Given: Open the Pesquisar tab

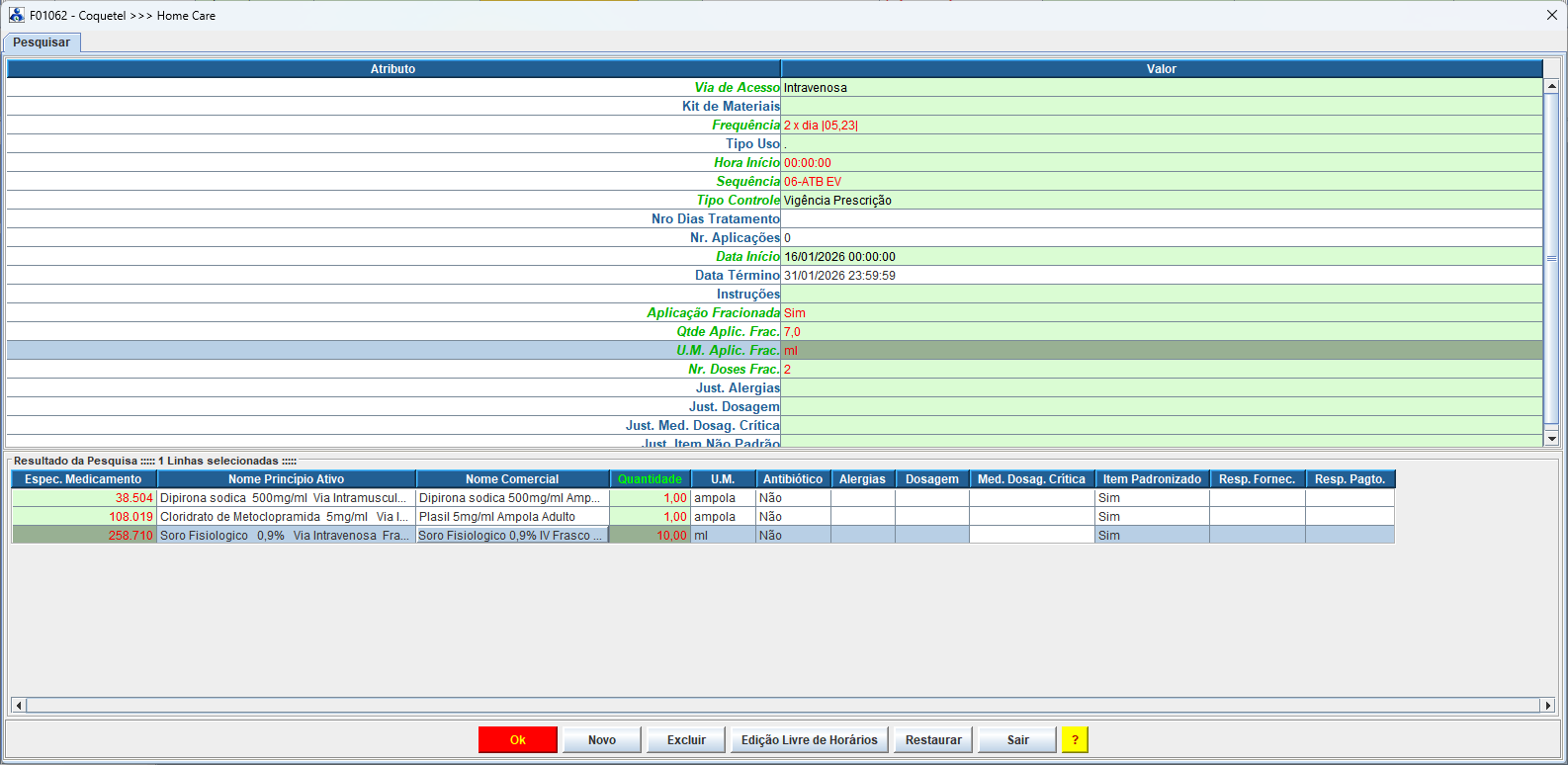Looking at the screenshot, I should tap(42, 42).
